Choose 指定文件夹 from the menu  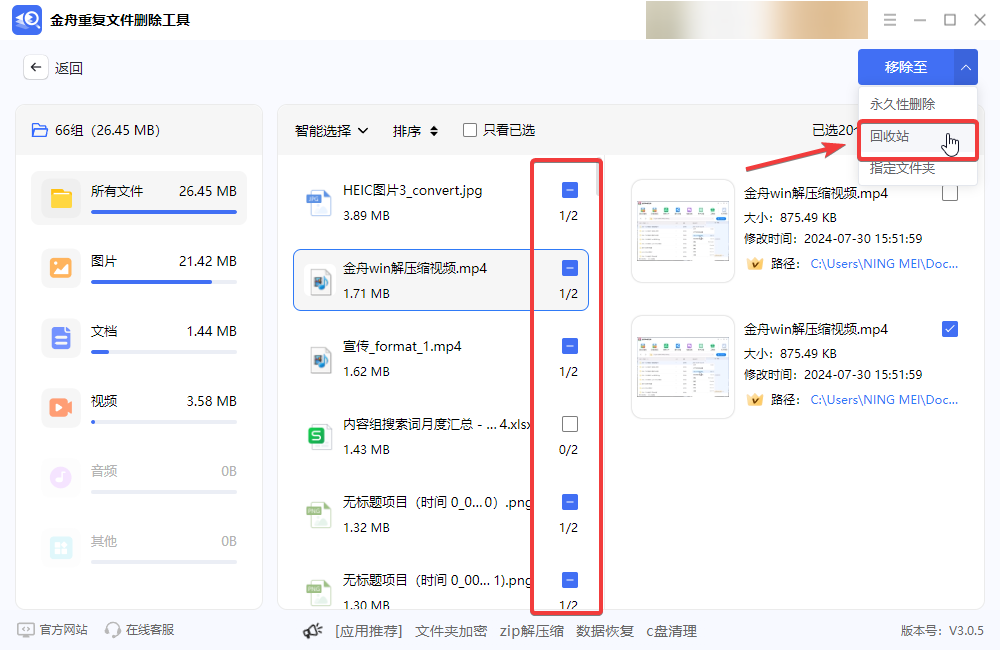[x=902, y=168]
